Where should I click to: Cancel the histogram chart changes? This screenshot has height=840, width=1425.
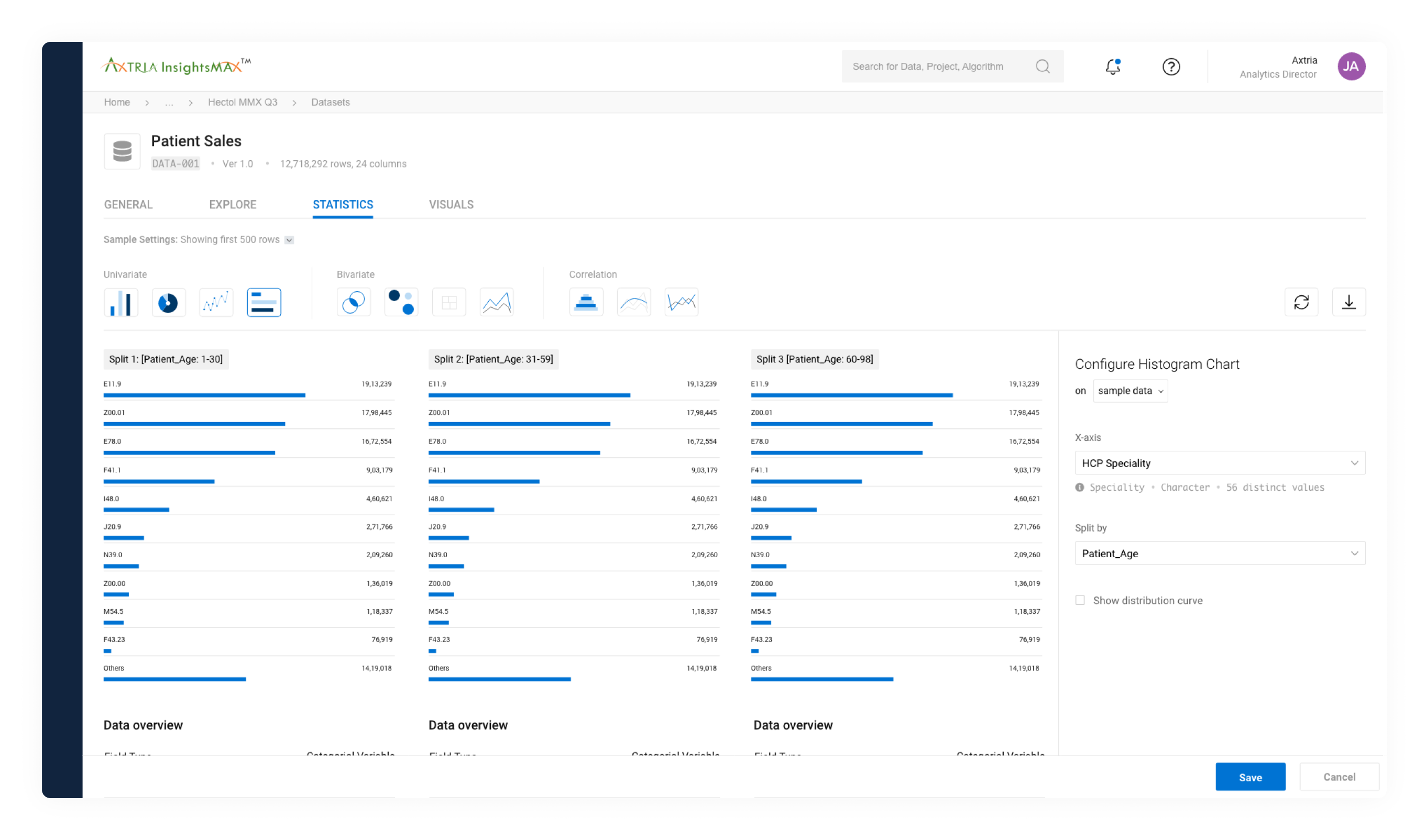click(x=1339, y=777)
